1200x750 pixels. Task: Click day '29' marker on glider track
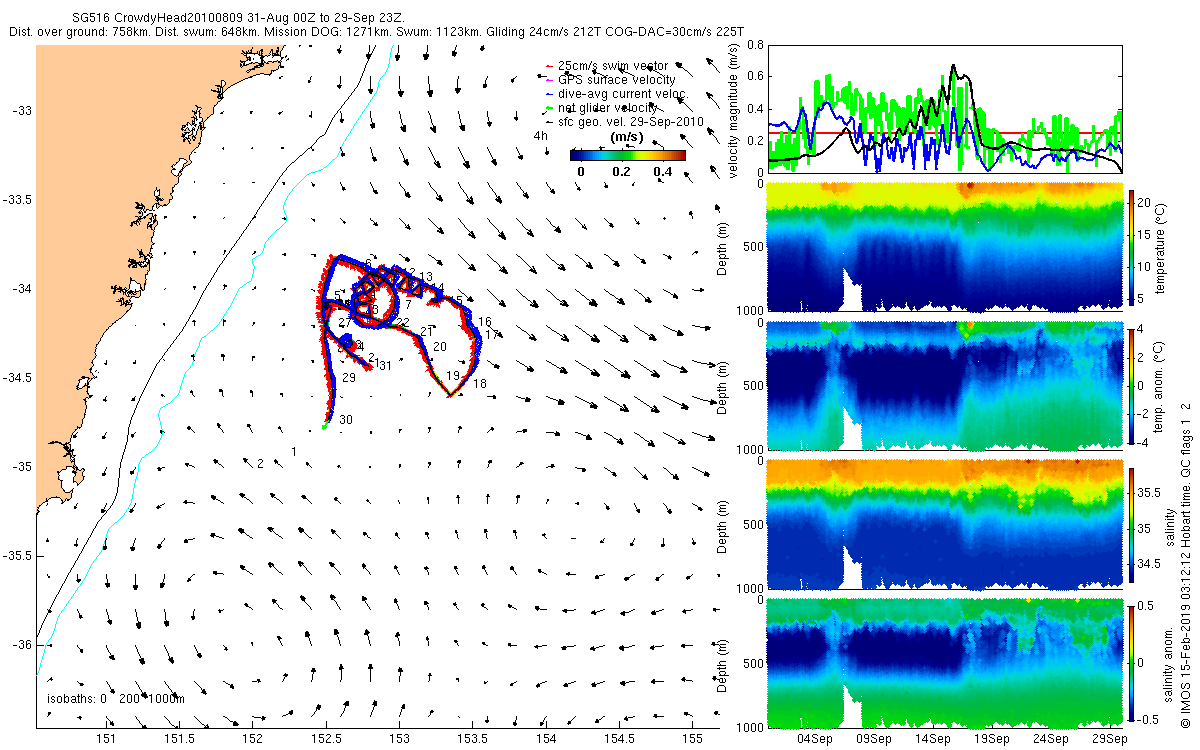(x=349, y=378)
